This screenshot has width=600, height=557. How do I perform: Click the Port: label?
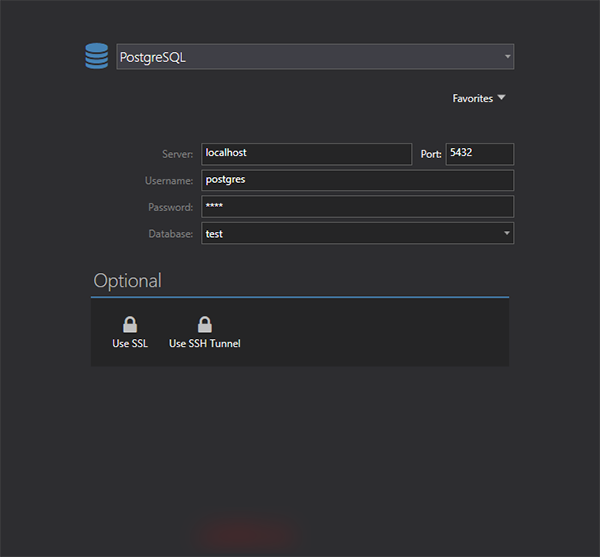[x=431, y=154]
